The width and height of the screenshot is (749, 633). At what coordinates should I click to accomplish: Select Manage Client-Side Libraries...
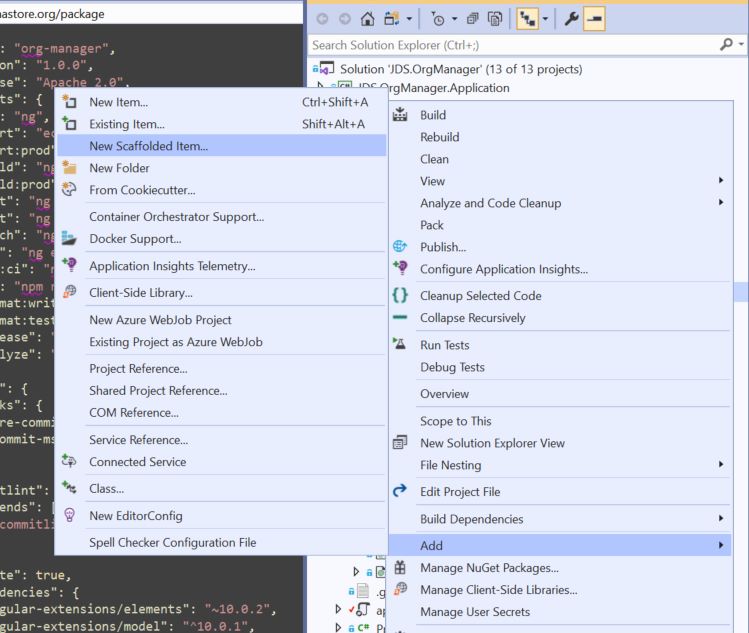[x=560, y=590]
